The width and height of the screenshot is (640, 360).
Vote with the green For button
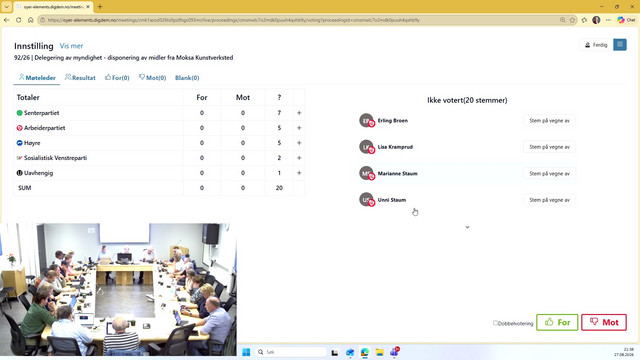[x=557, y=322]
